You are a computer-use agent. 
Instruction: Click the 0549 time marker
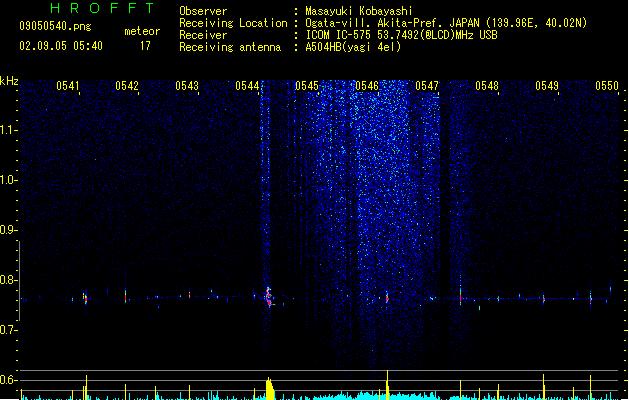(x=547, y=86)
